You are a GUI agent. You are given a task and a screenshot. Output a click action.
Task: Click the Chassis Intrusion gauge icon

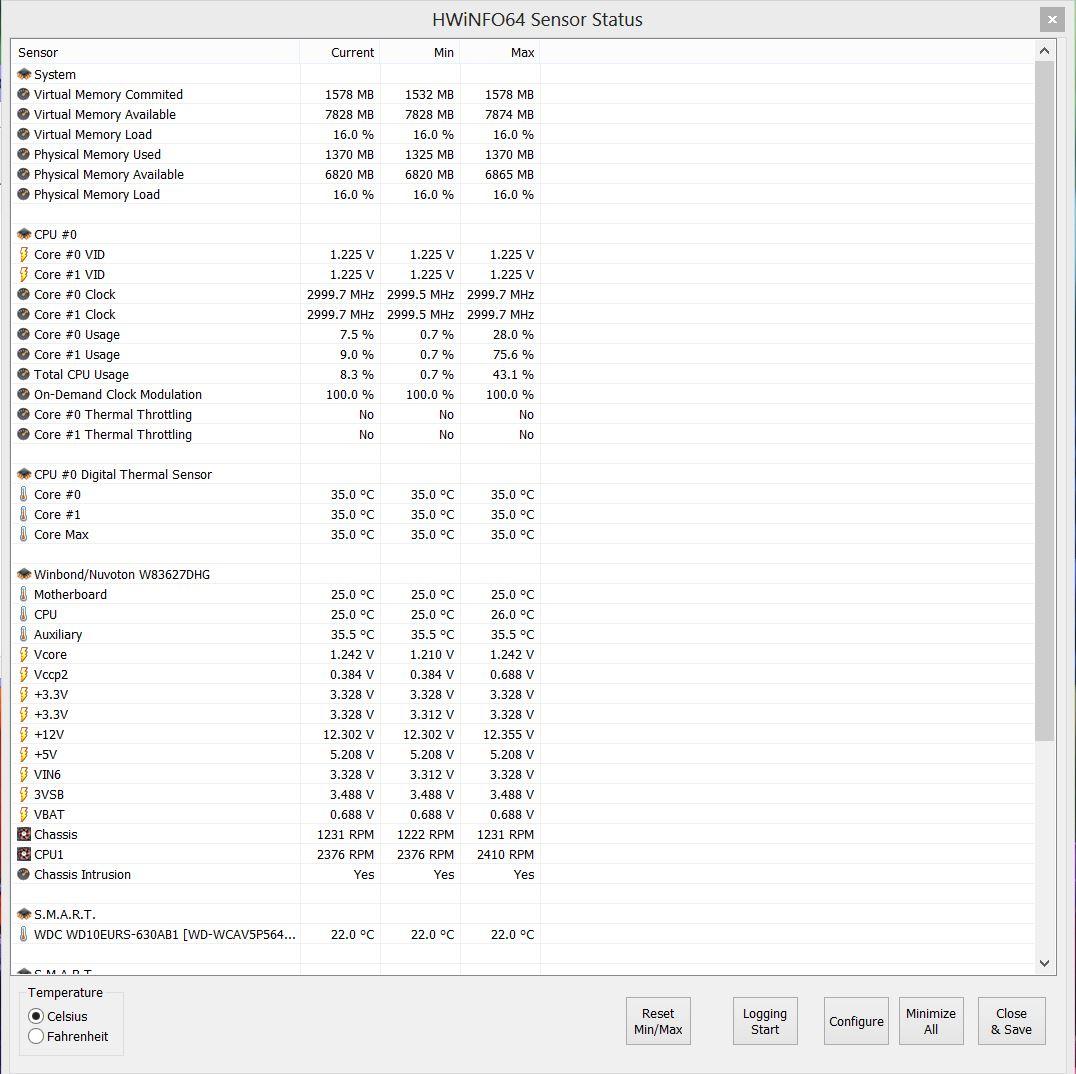click(23, 874)
